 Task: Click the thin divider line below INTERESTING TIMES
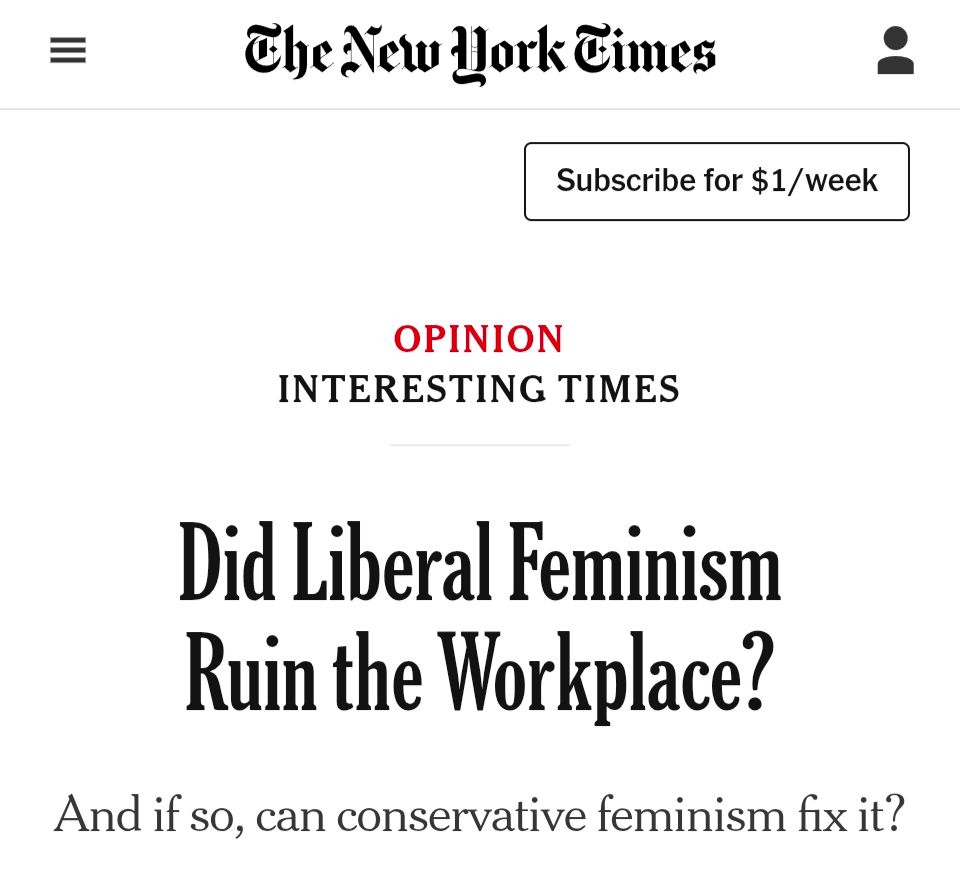[x=479, y=444]
